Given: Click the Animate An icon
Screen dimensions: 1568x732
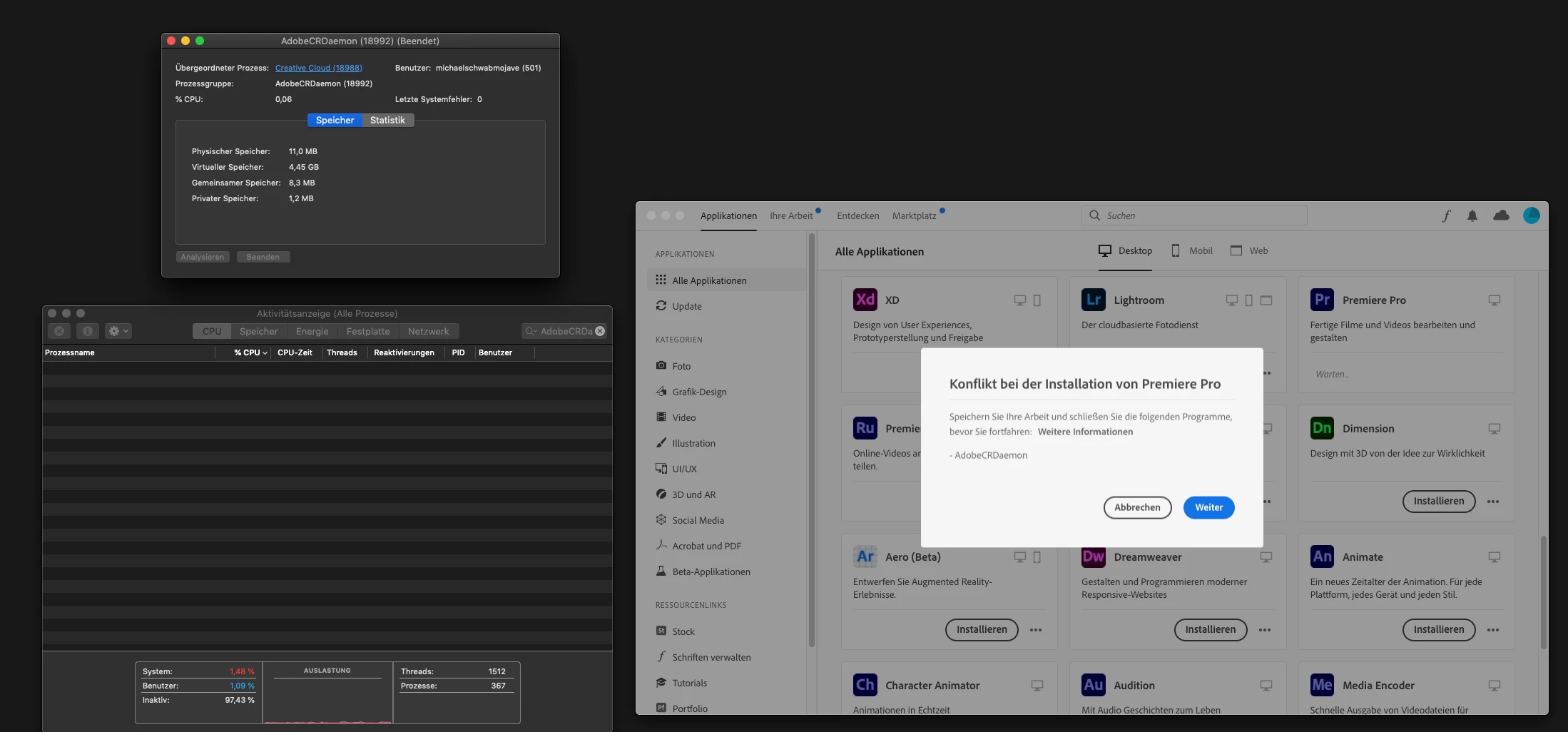Looking at the screenshot, I should pos(1322,556).
